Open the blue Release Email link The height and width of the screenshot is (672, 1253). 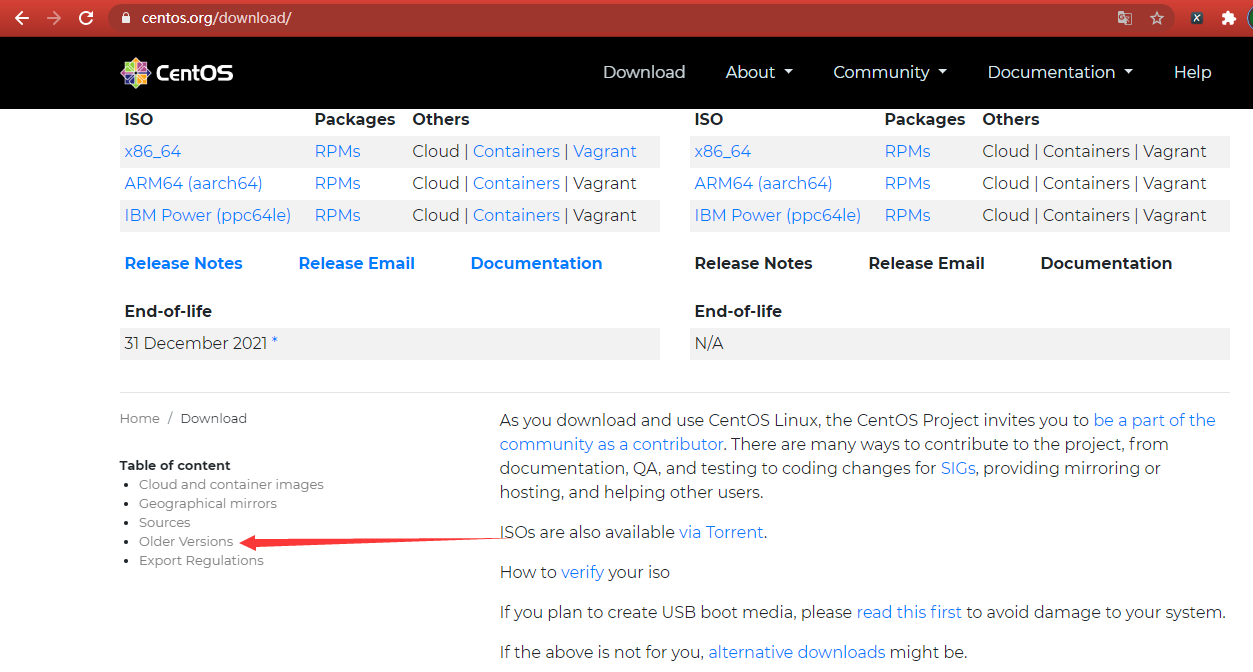[356, 263]
